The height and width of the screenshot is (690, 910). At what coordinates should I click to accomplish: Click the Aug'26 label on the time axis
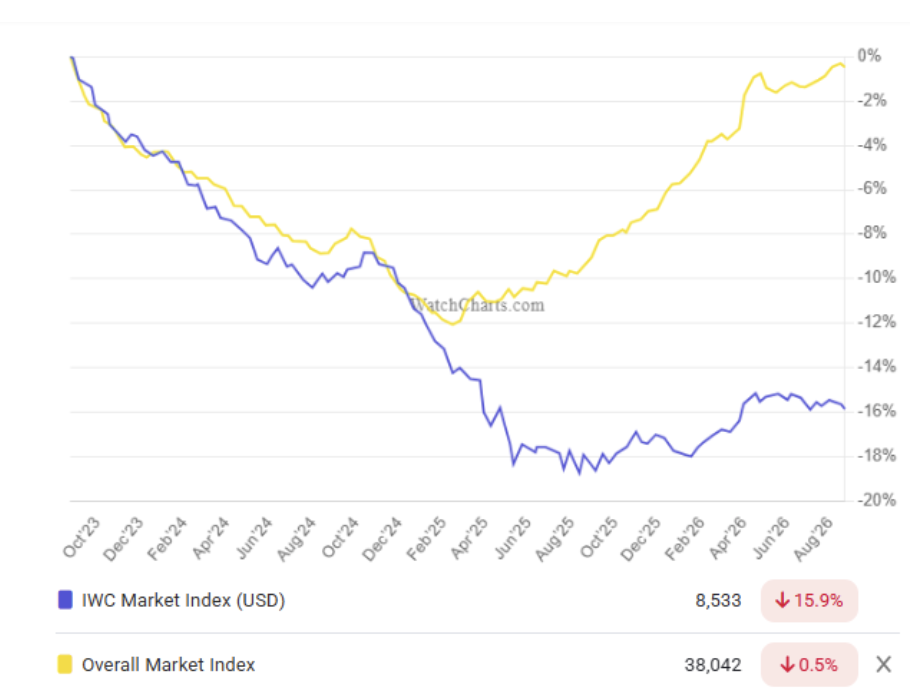click(813, 539)
